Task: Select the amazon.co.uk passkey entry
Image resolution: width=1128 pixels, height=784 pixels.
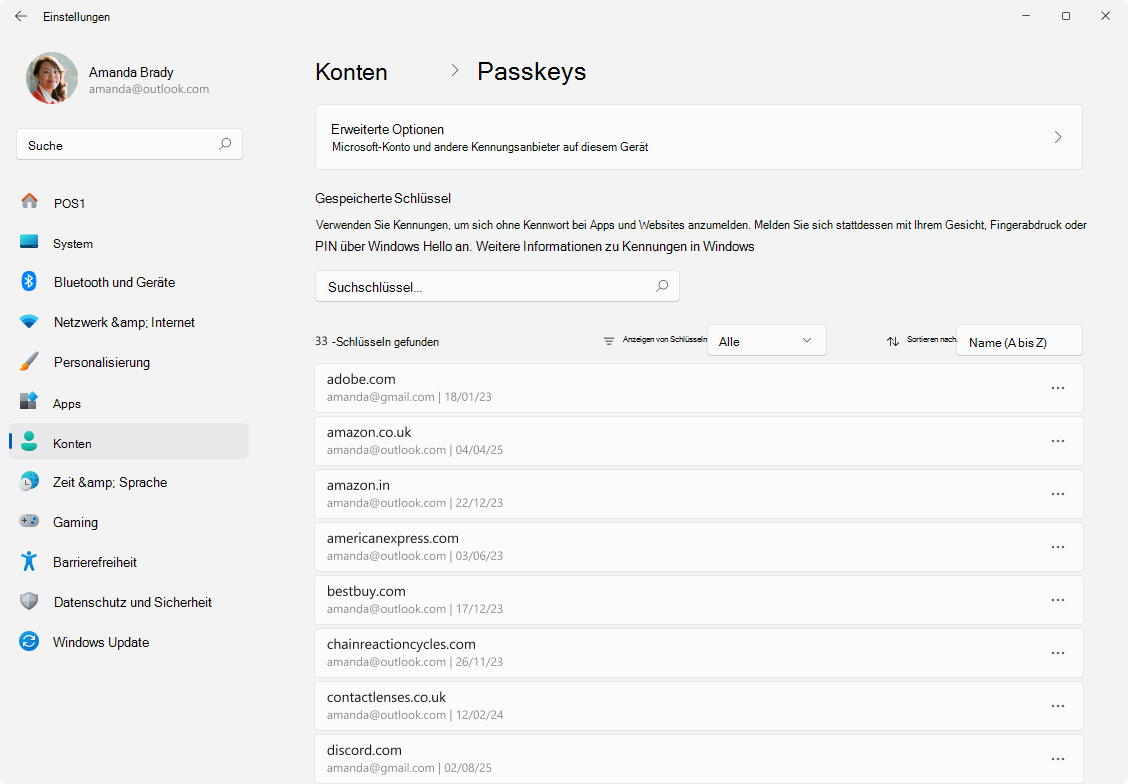Action: [699, 441]
